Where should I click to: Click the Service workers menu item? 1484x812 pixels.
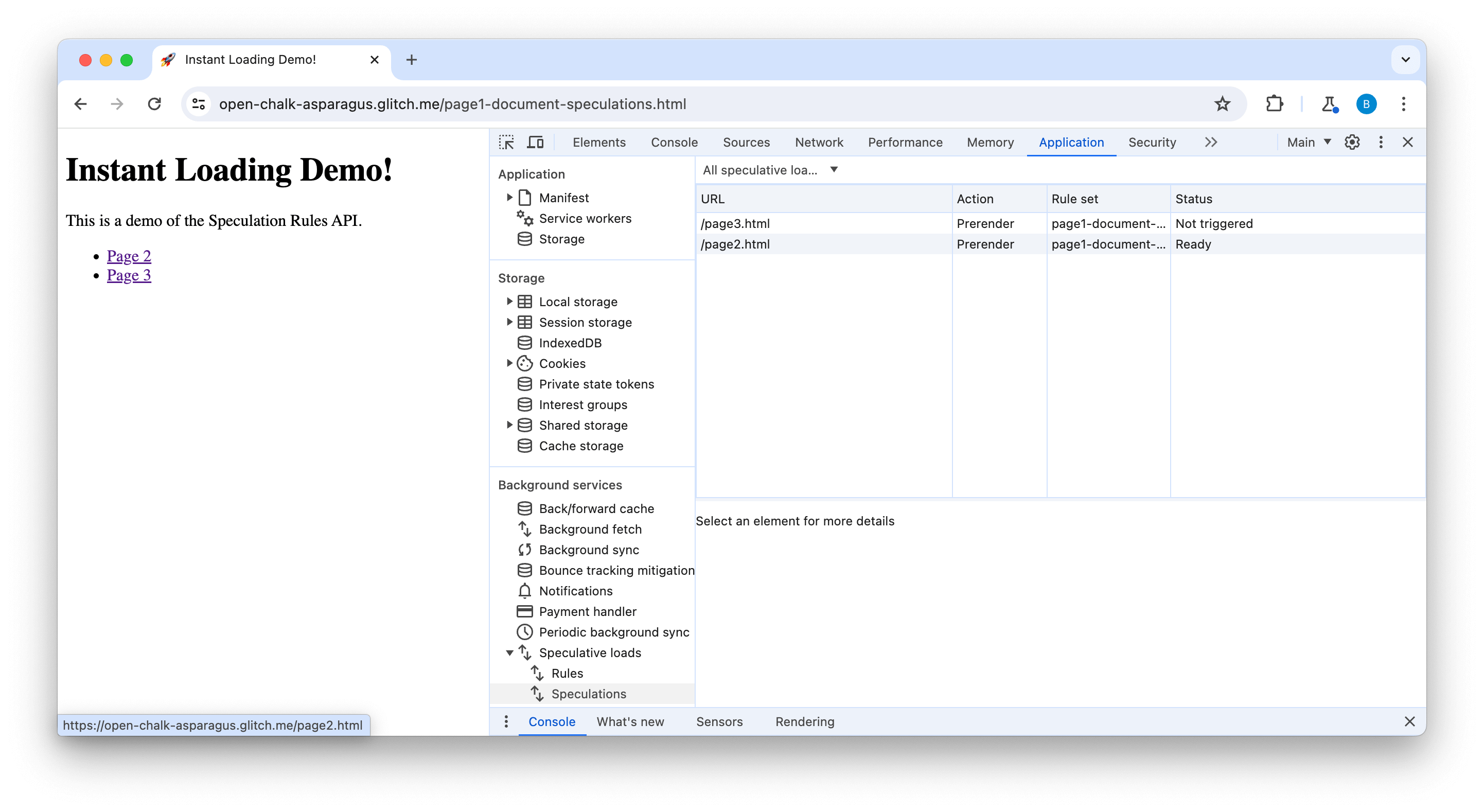pyautogui.click(x=585, y=218)
